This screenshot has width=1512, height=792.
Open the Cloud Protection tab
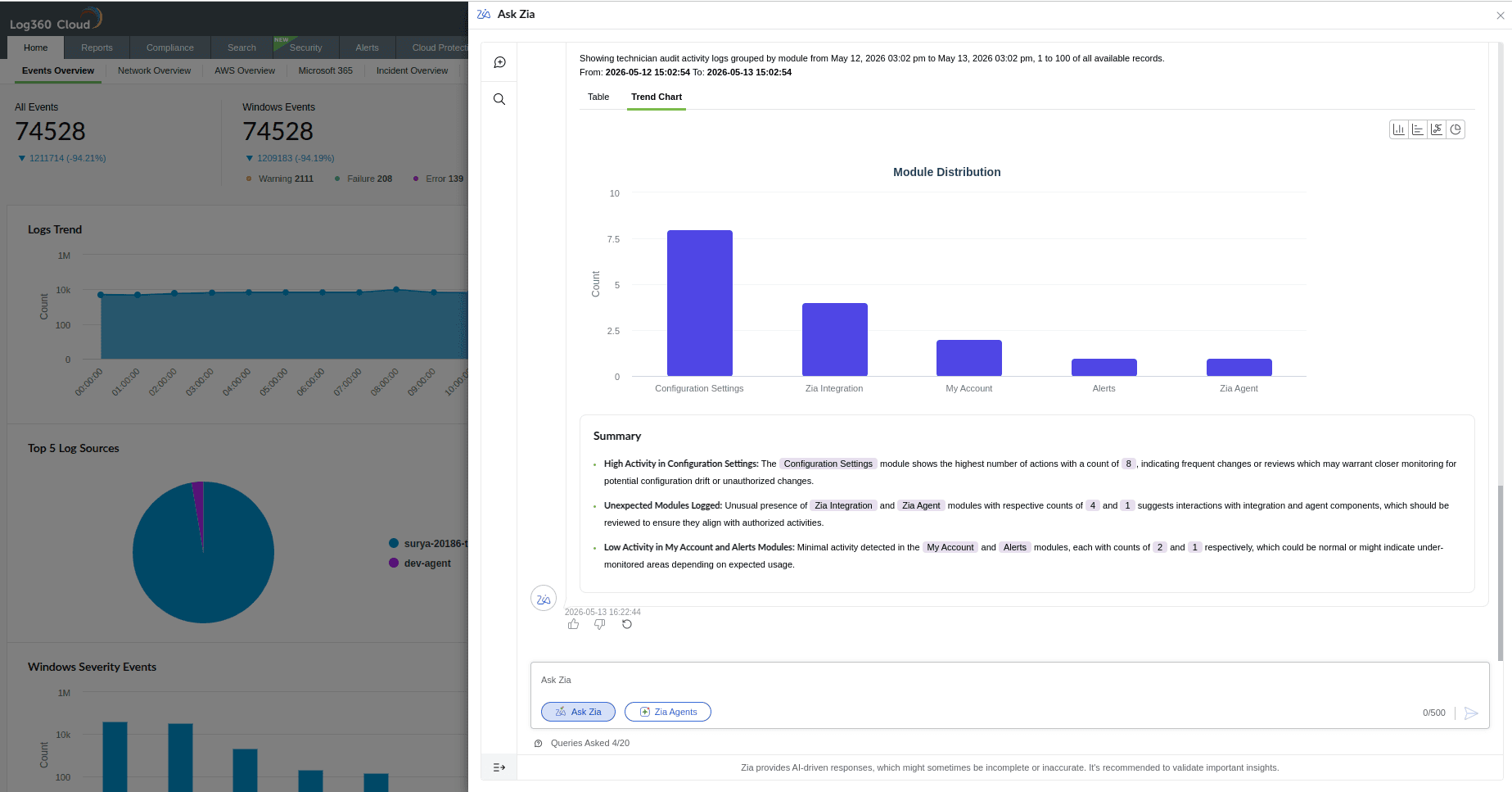(432, 48)
